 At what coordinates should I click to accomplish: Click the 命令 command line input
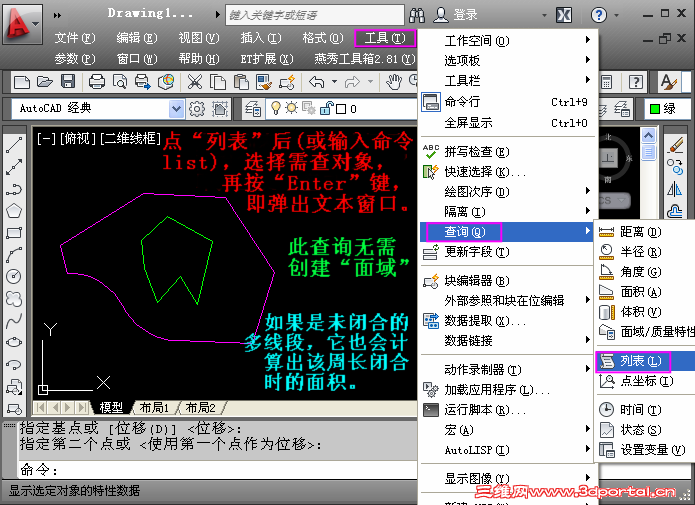(x=217, y=470)
